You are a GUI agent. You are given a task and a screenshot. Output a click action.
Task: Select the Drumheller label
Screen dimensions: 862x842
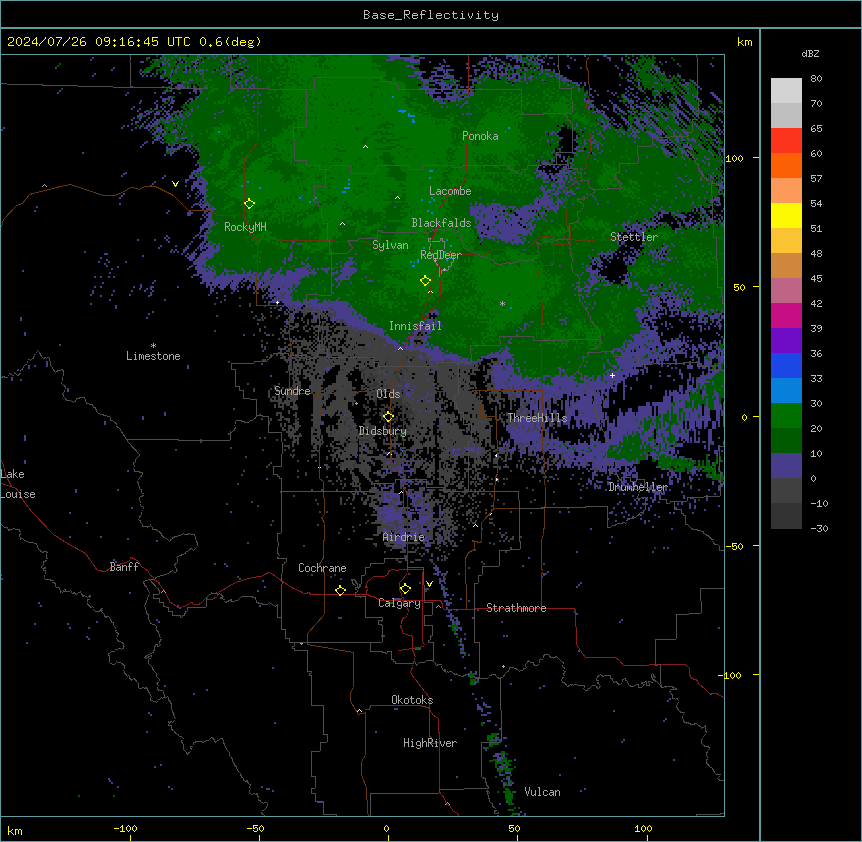(638, 487)
